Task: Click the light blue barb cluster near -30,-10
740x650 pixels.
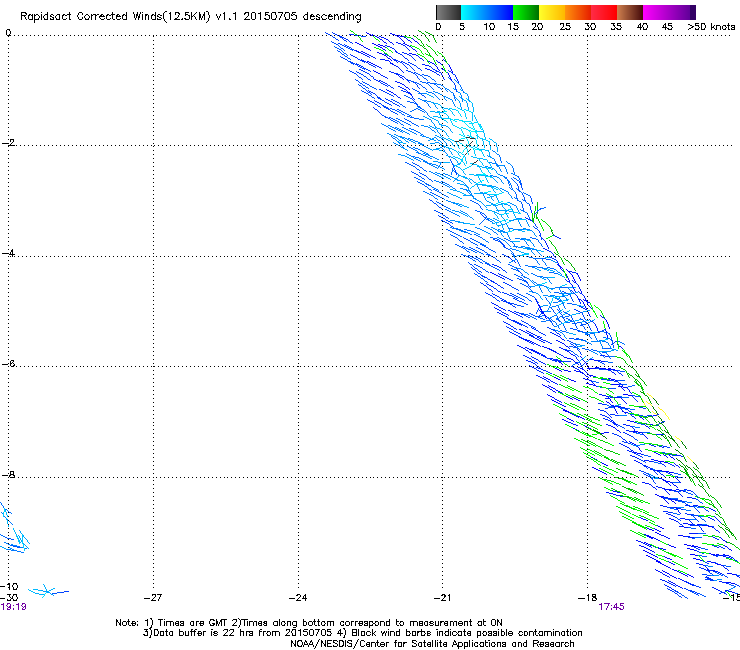Action: click(x=48, y=591)
